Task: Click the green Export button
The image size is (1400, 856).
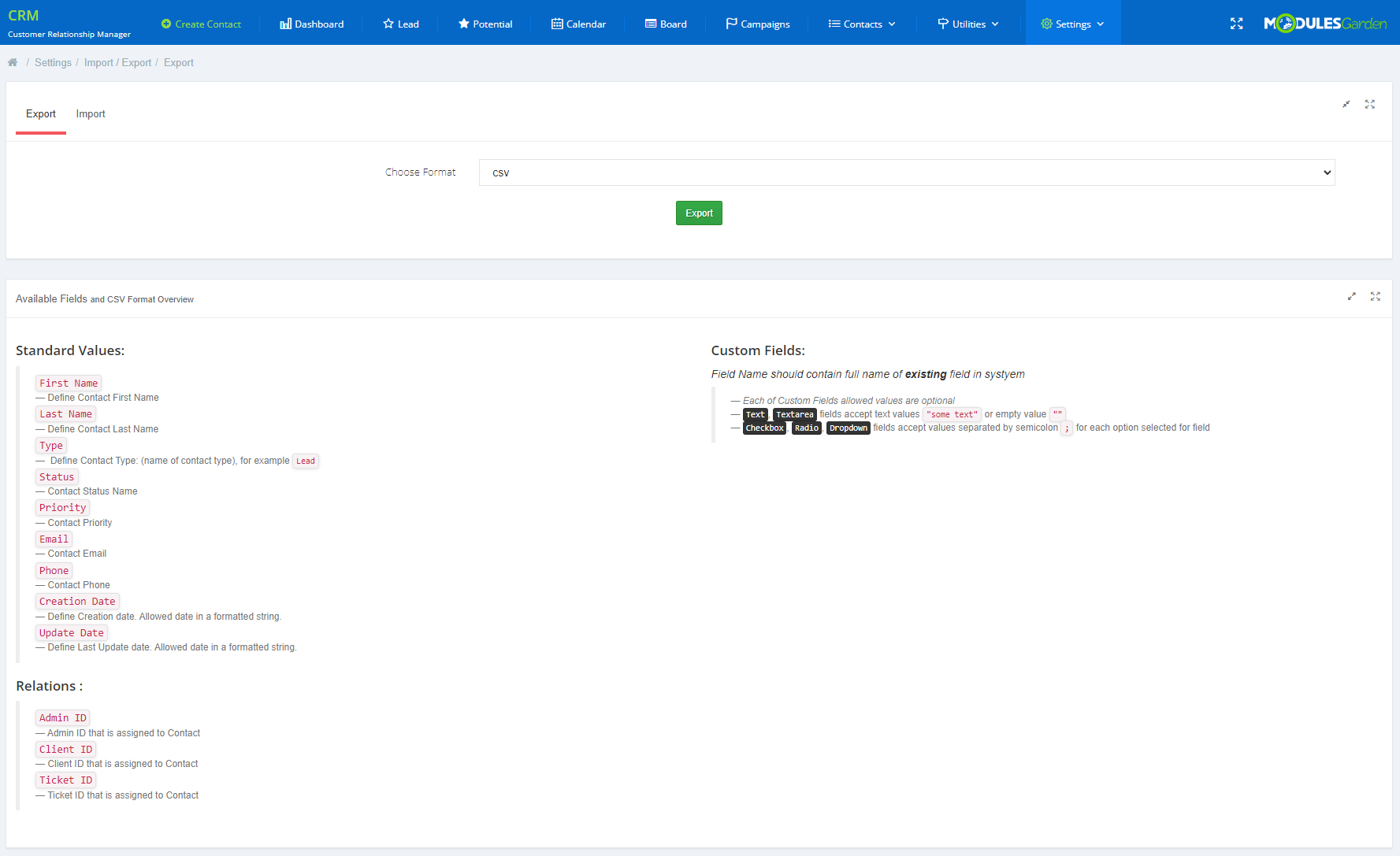Action: (698, 213)
